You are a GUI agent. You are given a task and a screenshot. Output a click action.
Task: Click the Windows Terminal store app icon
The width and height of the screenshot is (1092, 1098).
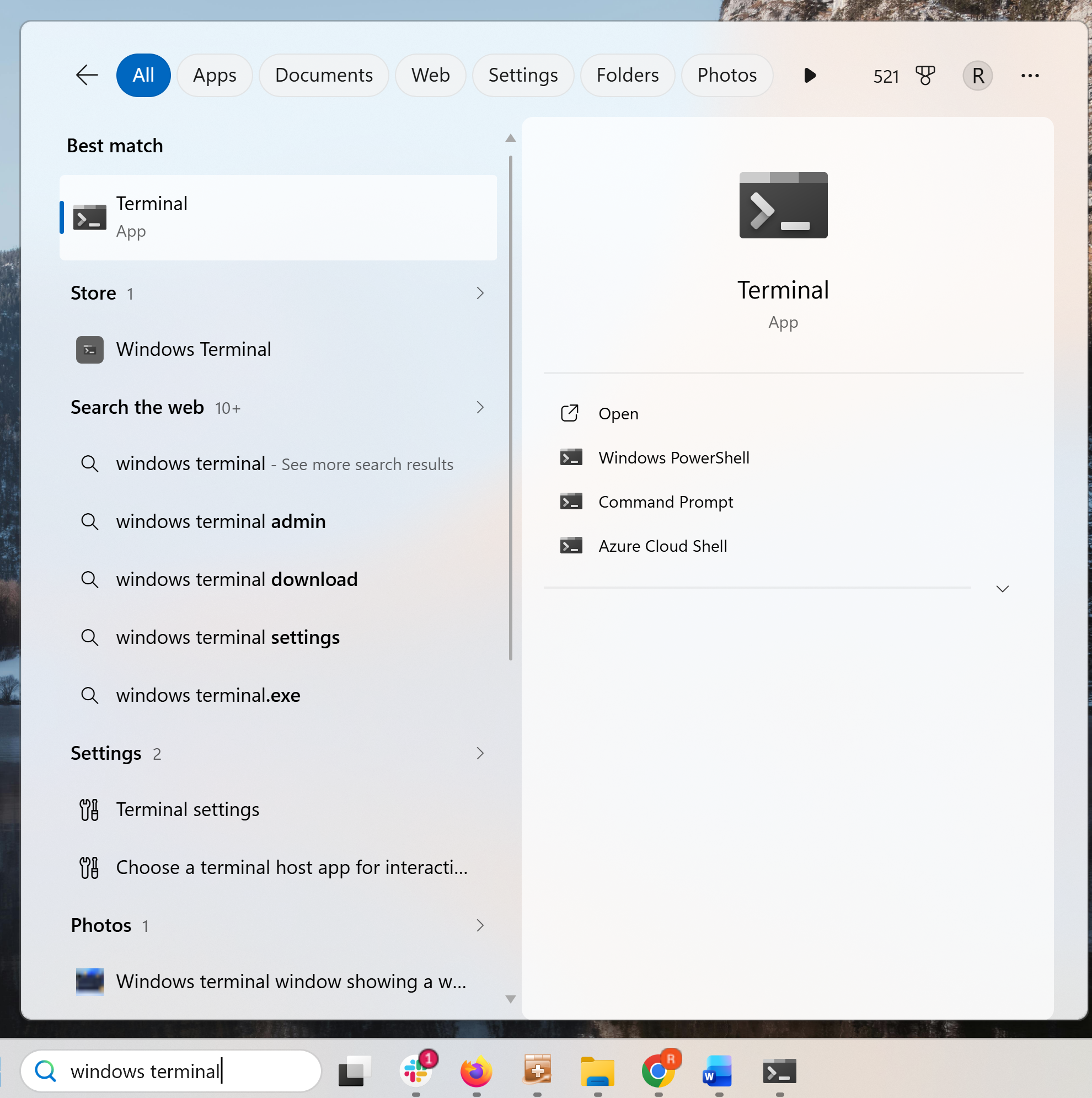90,349
